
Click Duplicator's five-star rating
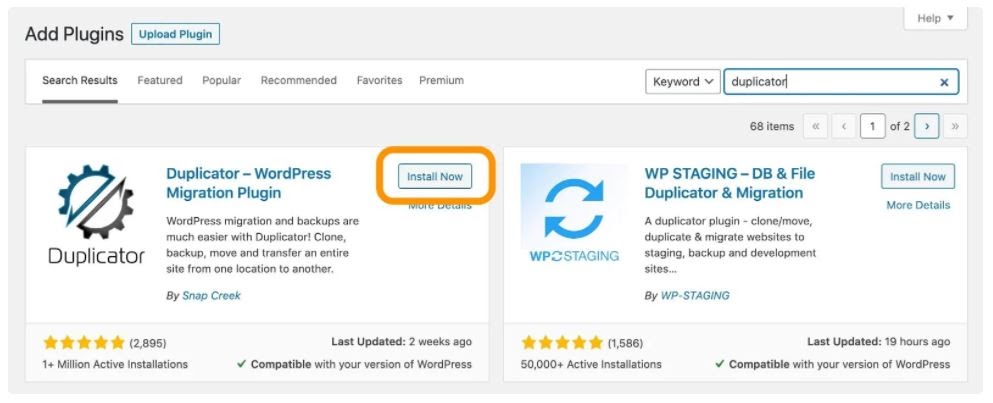(x=84, y=343)
